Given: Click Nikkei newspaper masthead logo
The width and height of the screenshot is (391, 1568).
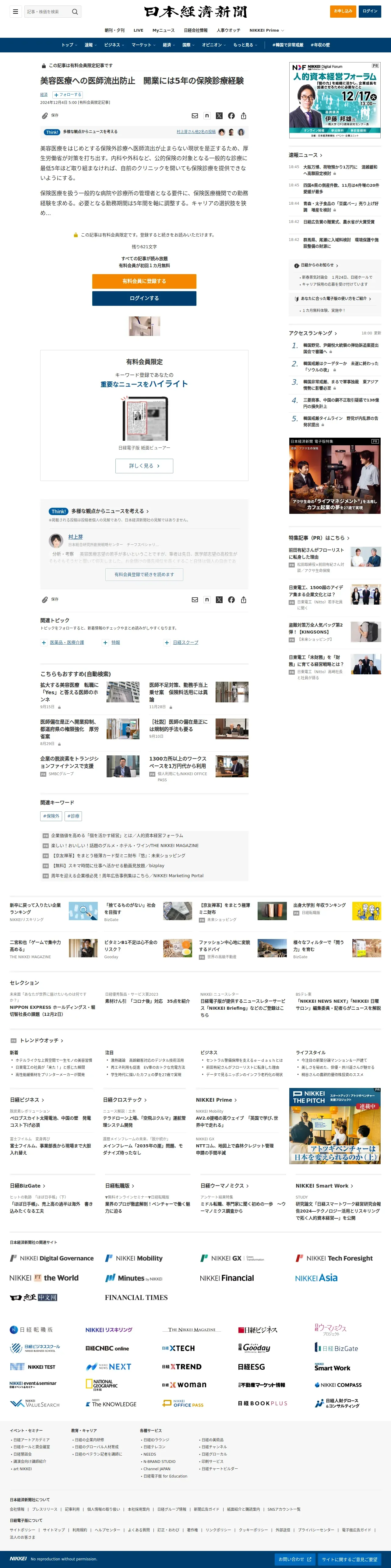Looking at the screenshot, I should point(195,12).
